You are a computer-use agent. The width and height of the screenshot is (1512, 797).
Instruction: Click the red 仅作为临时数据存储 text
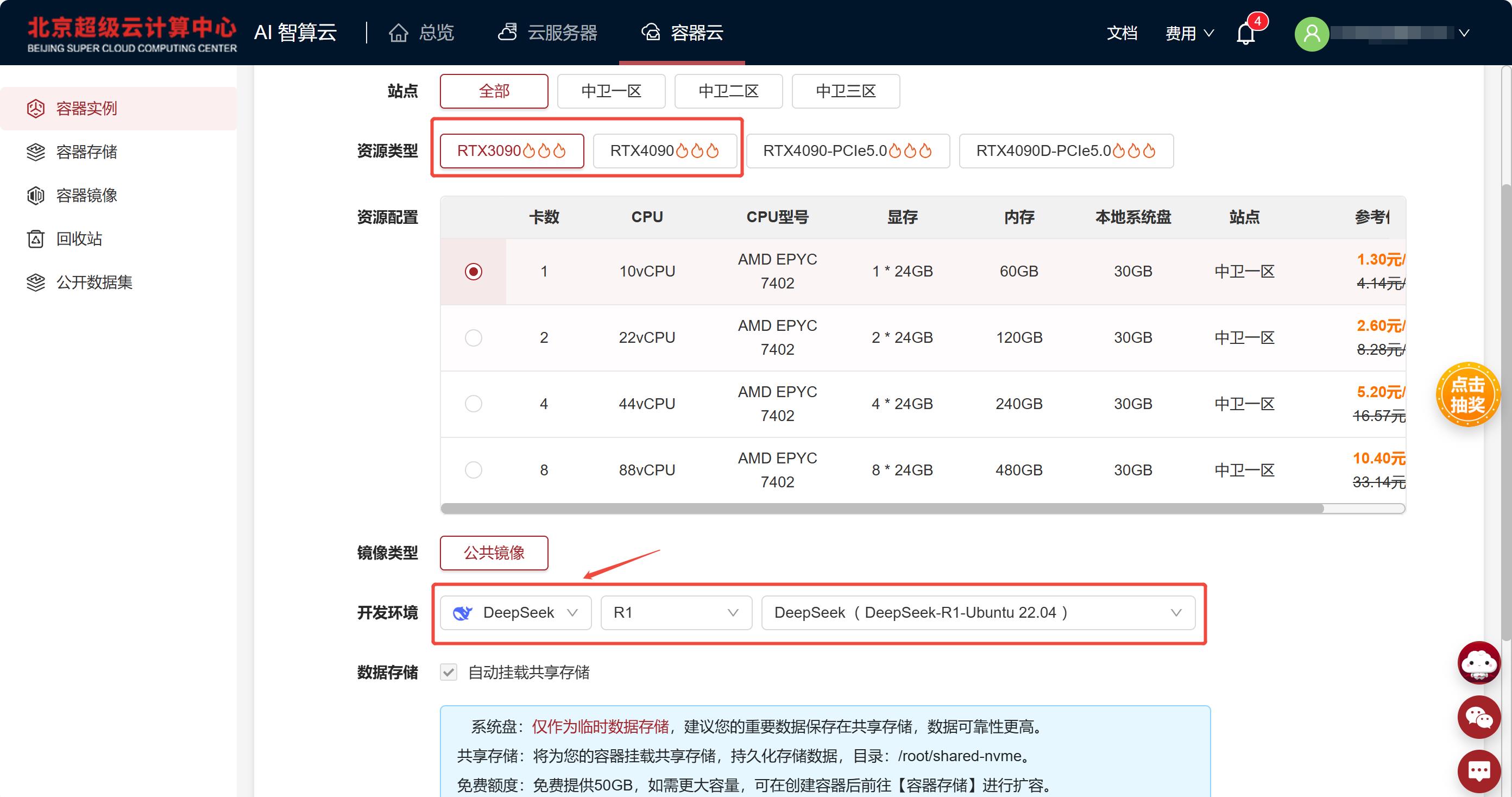(601, 727)
